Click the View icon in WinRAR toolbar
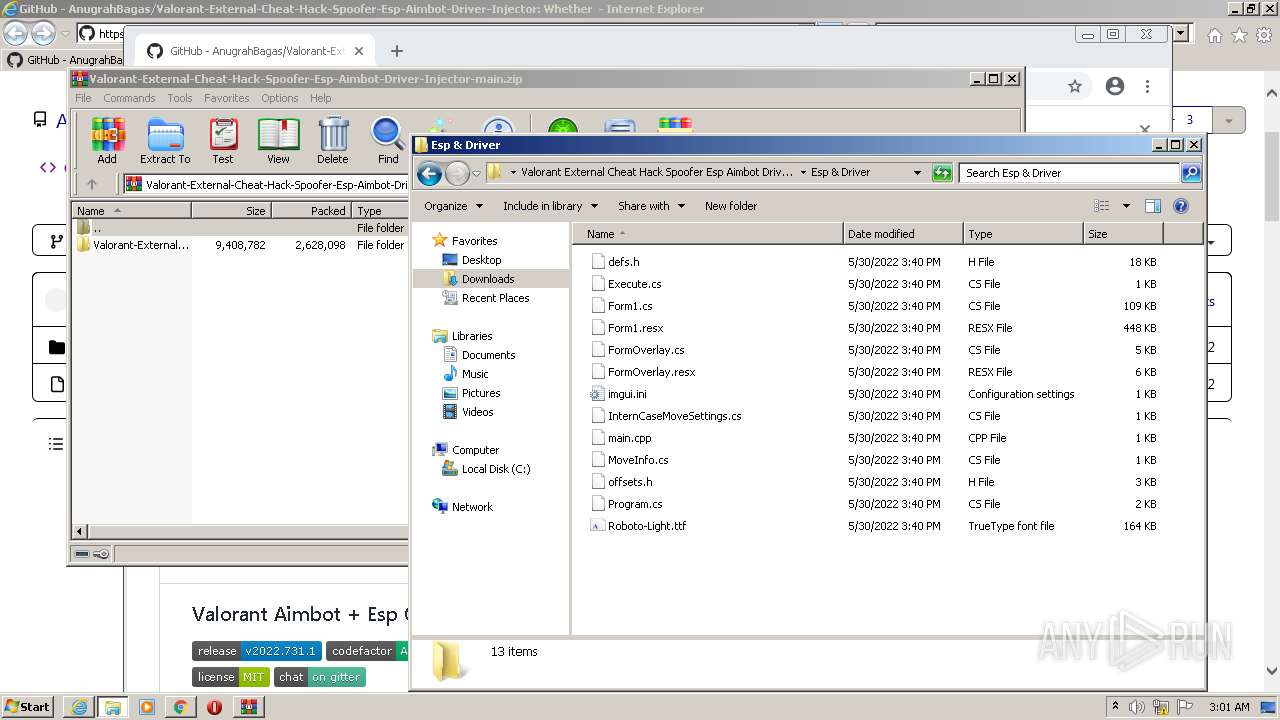 tap(278, 141)
